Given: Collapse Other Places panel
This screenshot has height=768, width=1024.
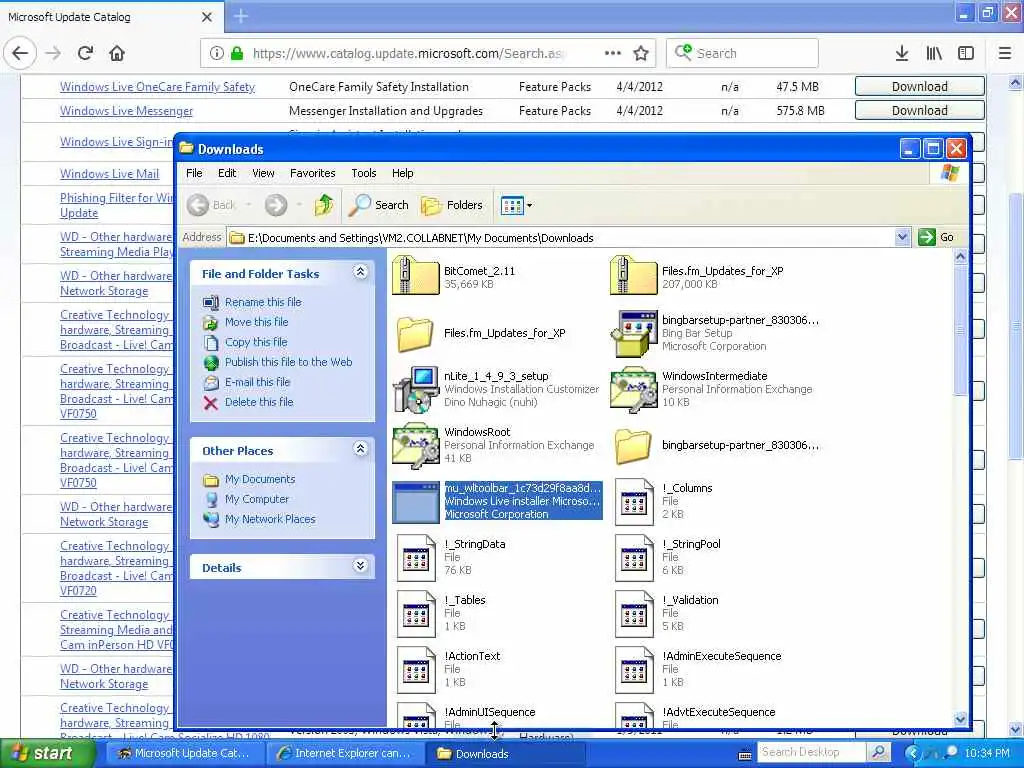Looking at the screenshot, I should pos(360,449).
